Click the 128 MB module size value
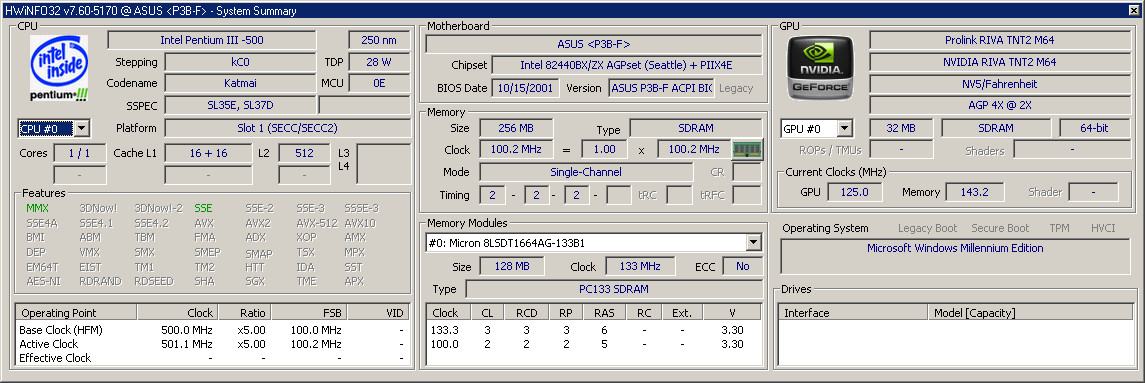This screenshot has height=383, width=1145. pyautogui.click(x=513, y=266)
